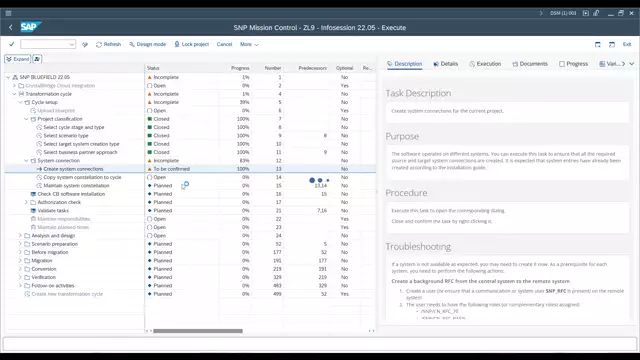Viewport: 640px width, 360px height.
Task: Open the More menu
Action: coord(249,44)
